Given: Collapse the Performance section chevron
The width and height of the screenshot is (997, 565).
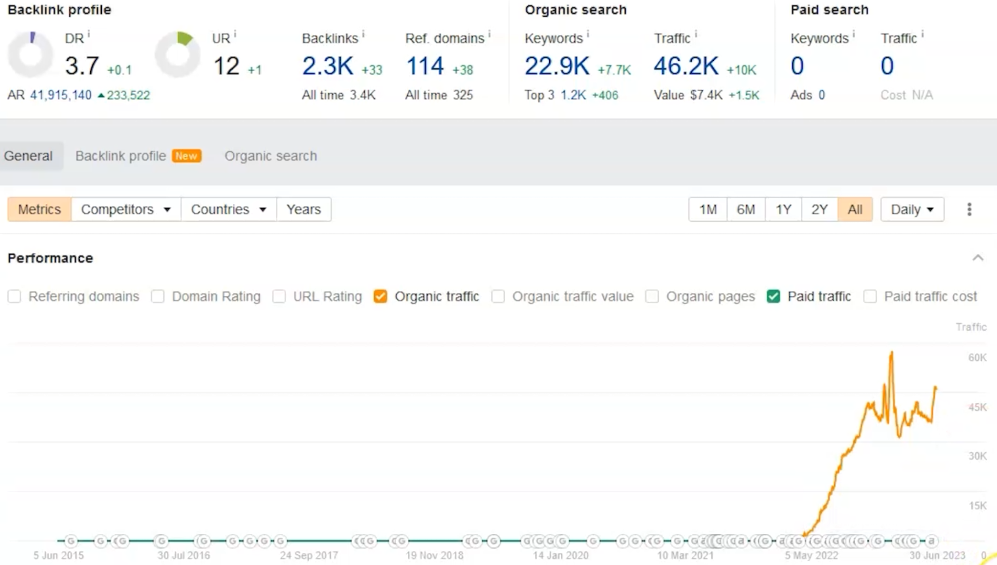Looking at the screenshot, I should [x=977, y=258].
